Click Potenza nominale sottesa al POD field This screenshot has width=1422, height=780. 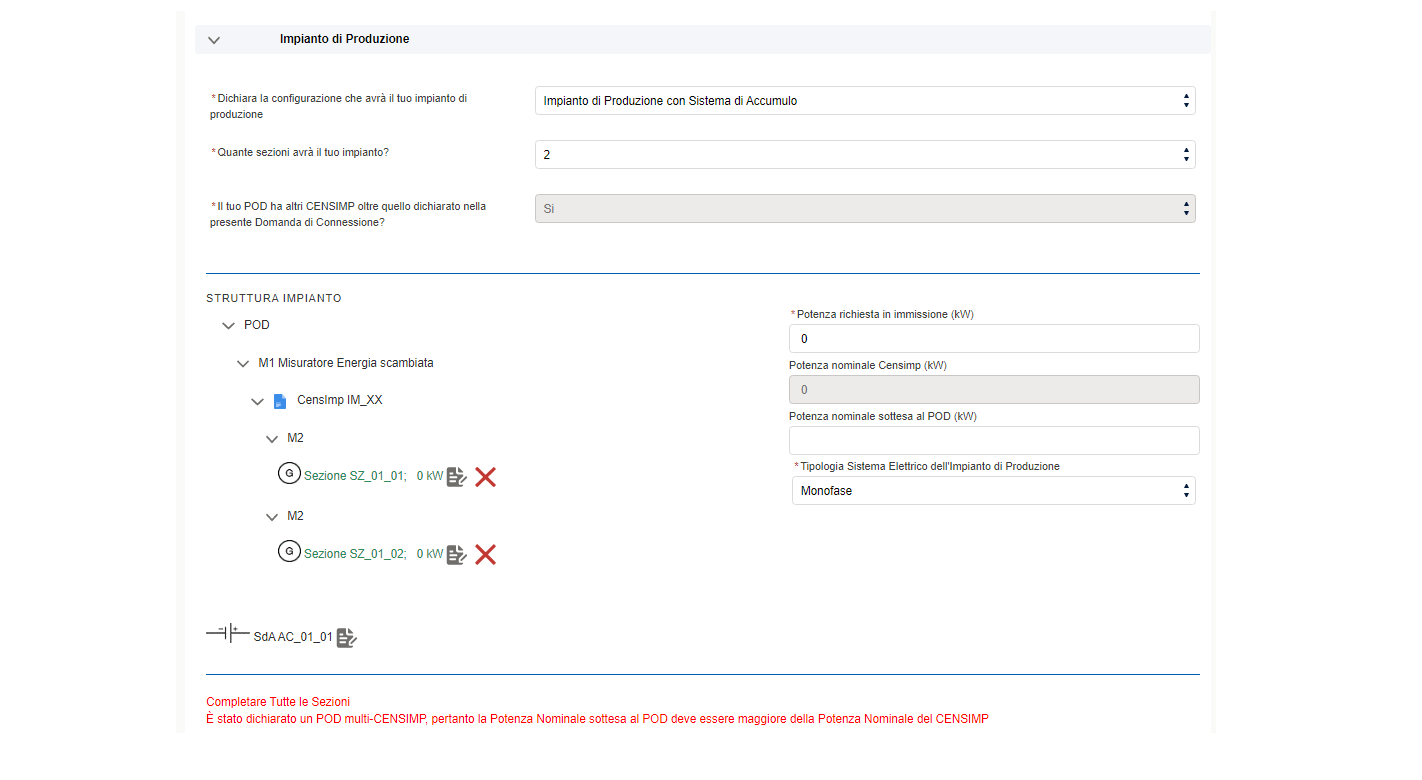tap(993, 440)
